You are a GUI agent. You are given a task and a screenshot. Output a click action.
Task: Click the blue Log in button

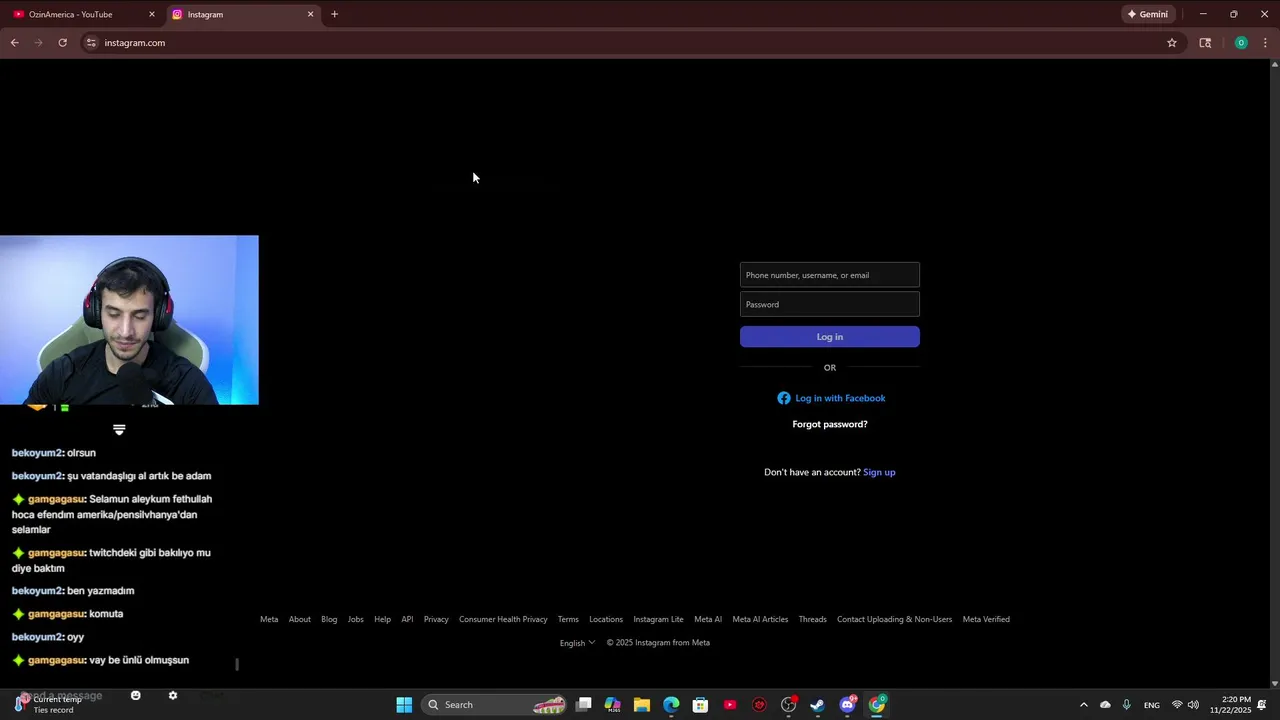(830, 337)
